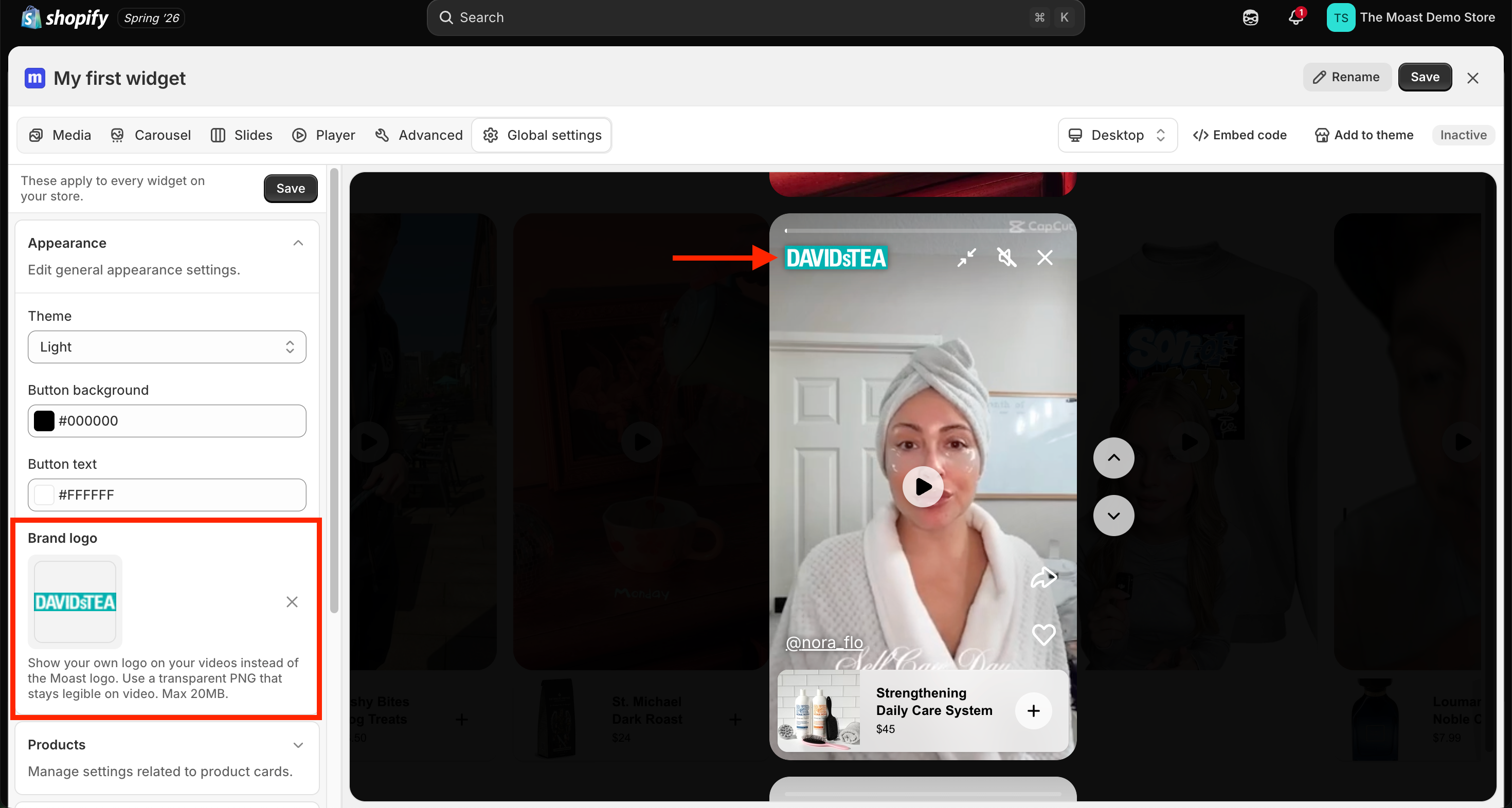
Task: Go to next video with down chevron
Action: tap(1113, 515)
